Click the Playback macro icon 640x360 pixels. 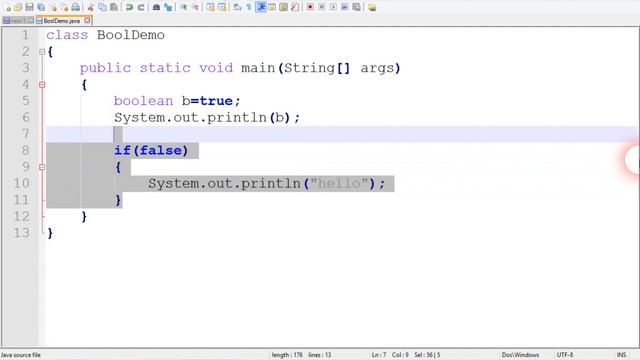click(333, 7)
